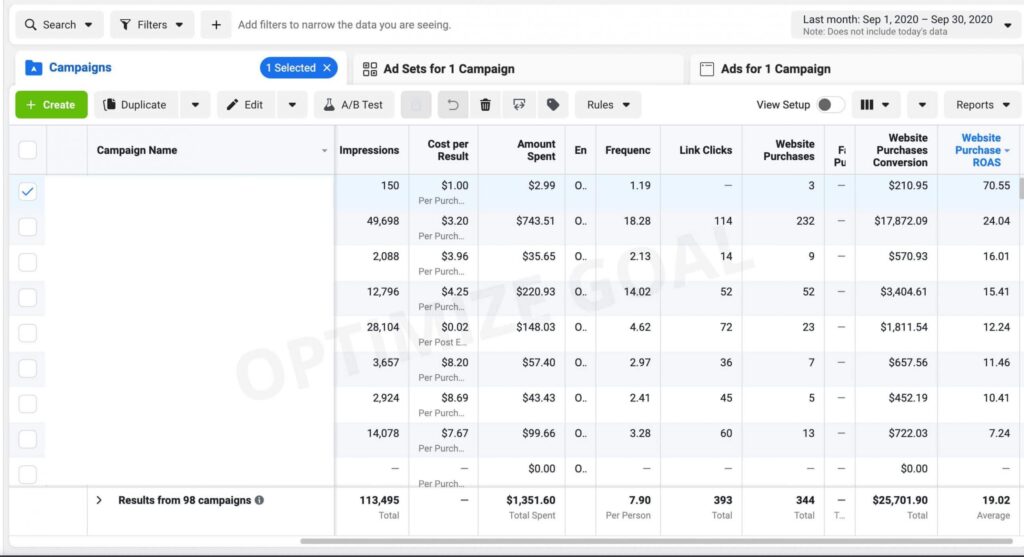The image size is (1024, 557).
Task: Check the row with 2,924 impressions
Action: click(27, 404)
